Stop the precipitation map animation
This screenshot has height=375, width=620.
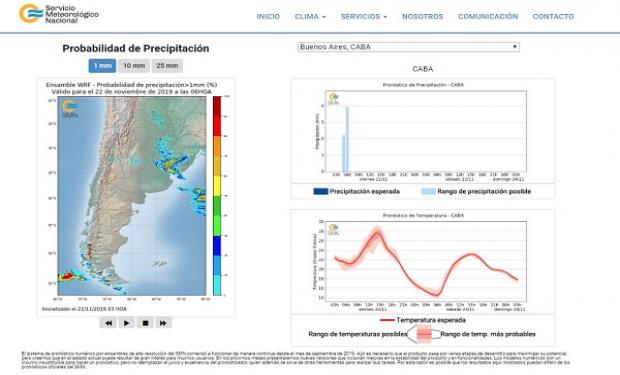[145, 323]
